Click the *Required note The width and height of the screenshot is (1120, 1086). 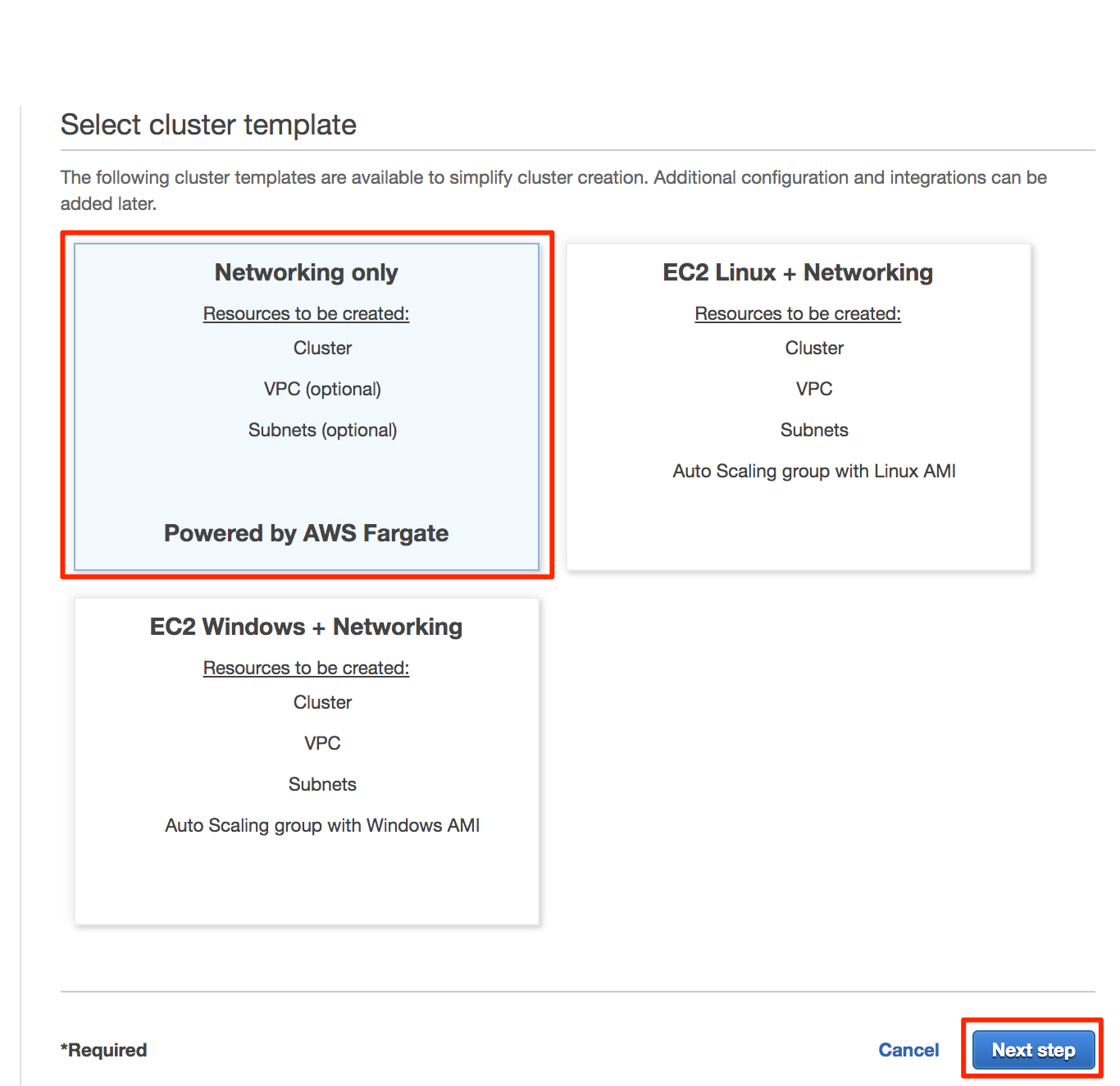[103, 1050]
